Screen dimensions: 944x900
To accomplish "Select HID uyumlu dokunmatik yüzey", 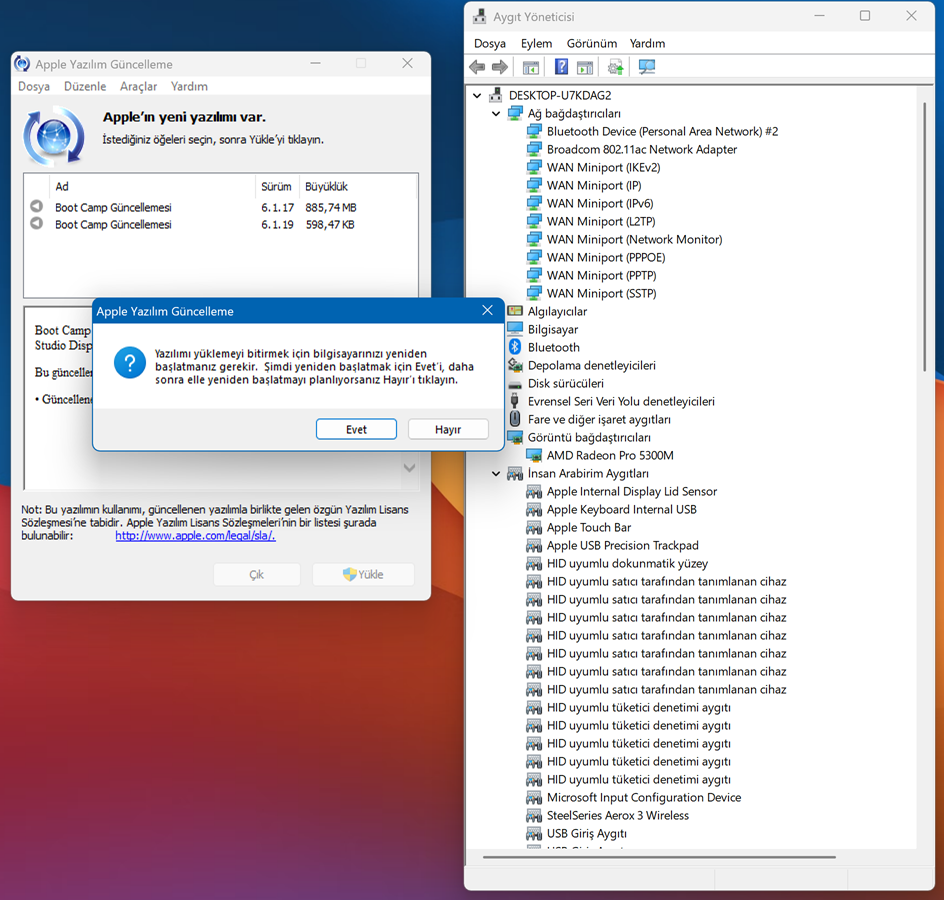I will tap(627, 563).
